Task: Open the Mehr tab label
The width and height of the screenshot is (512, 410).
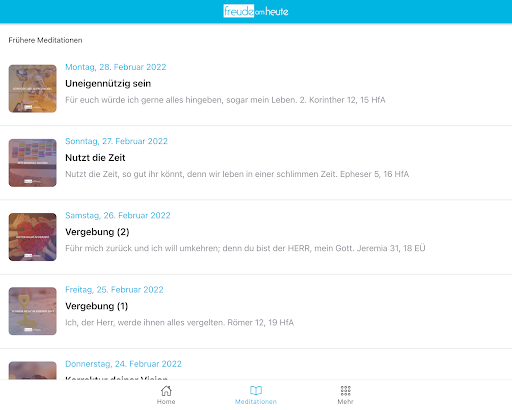Action: click(346, 402)
